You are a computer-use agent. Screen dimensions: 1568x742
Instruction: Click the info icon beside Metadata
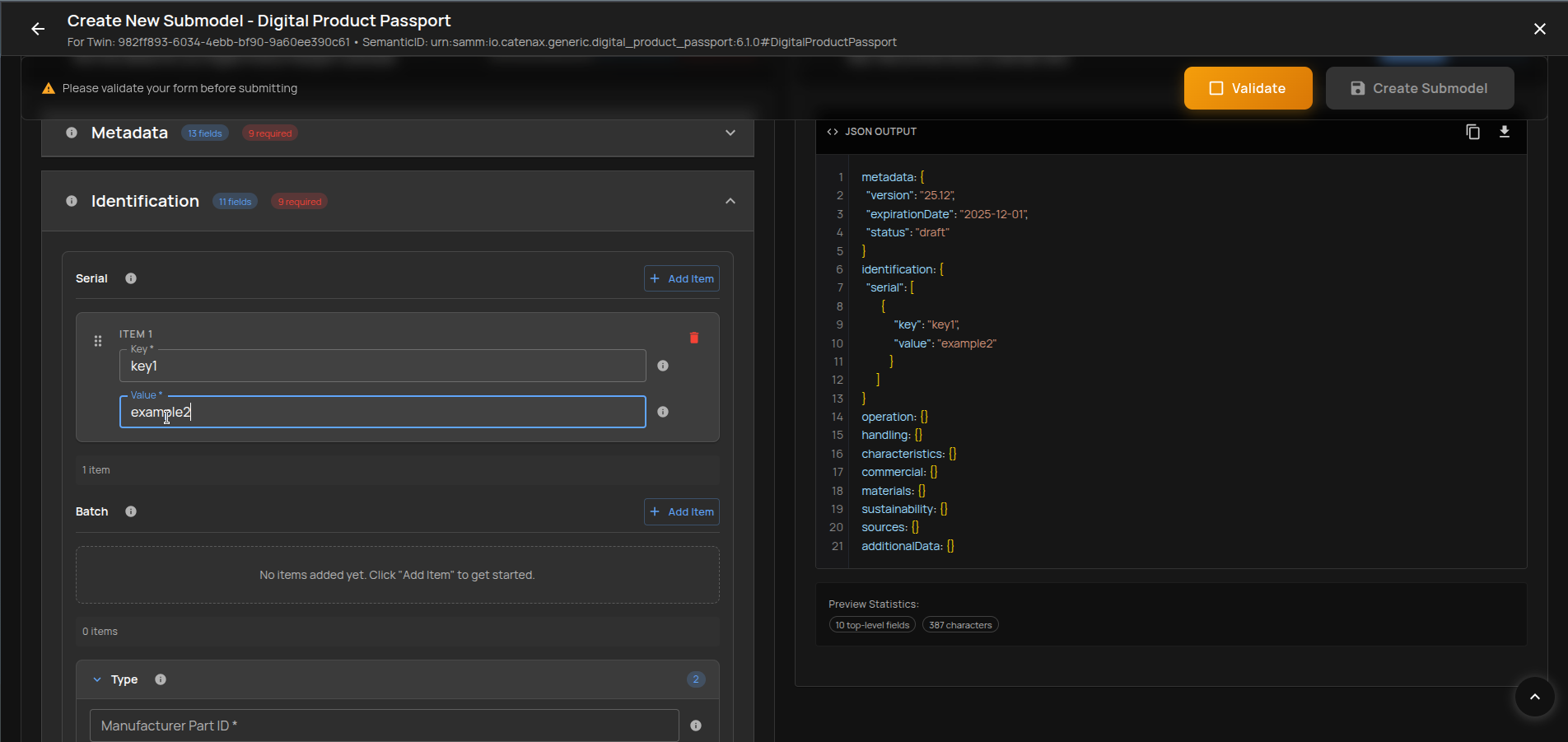(x=71, y=133)
